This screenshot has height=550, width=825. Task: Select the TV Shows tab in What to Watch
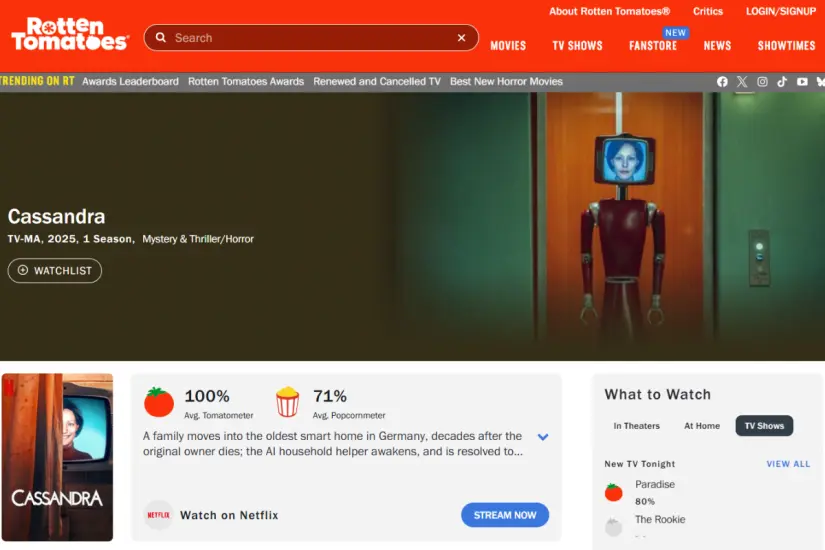click(x=764, y=426)
